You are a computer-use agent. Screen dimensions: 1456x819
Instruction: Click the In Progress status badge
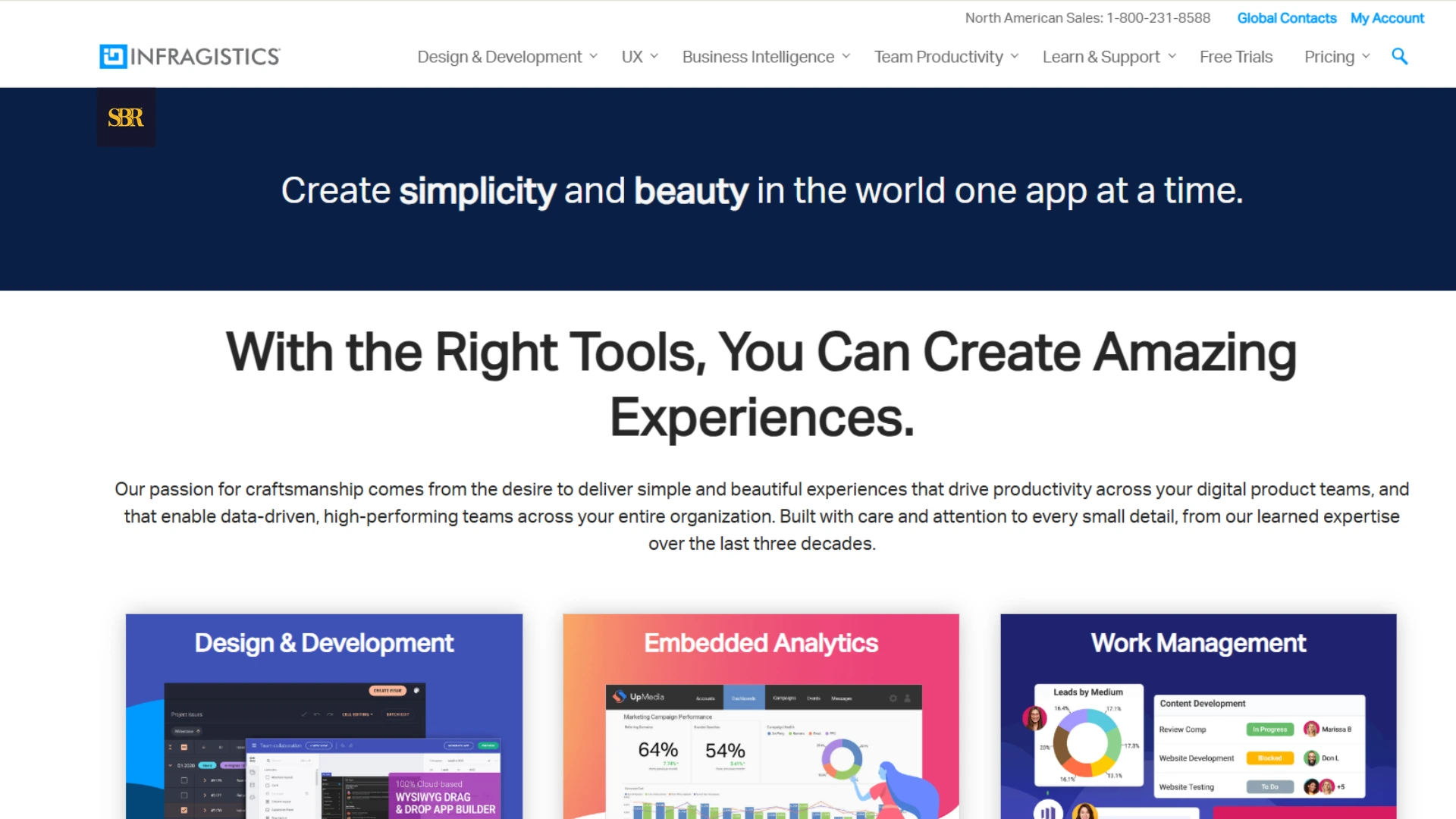[x=1269, y=730]
